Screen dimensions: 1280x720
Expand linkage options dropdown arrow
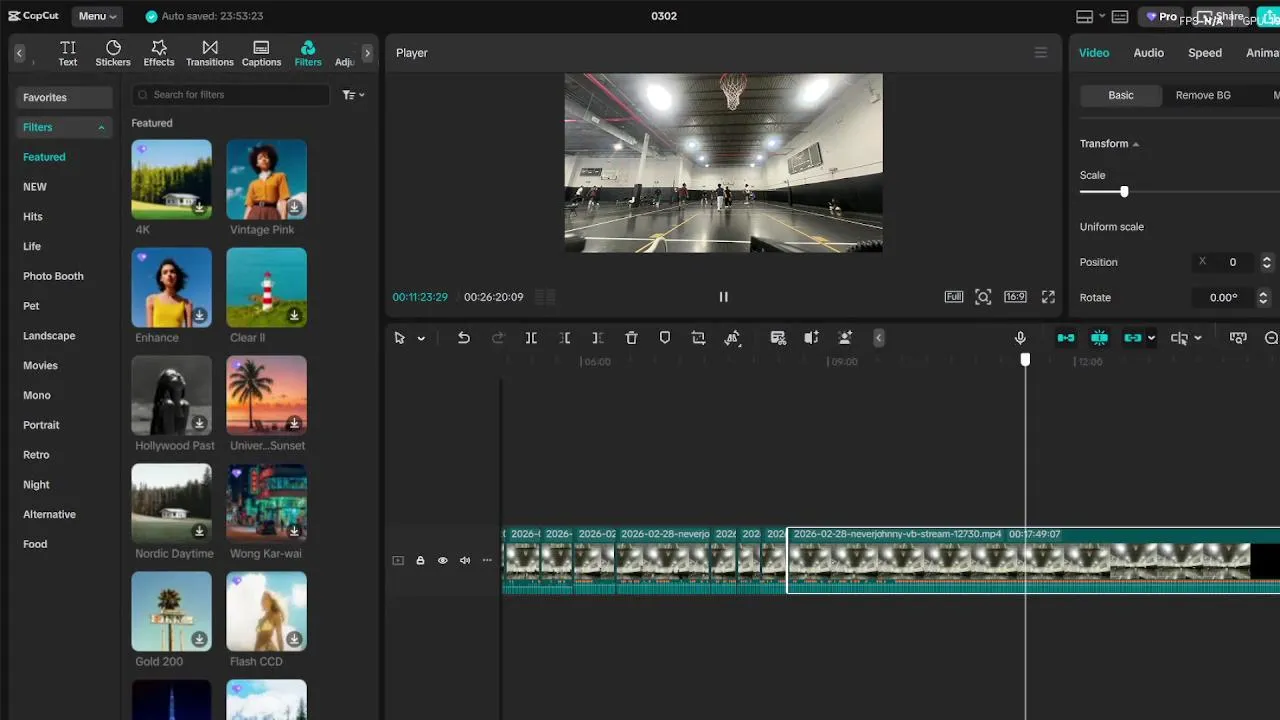click(1151, 338)
